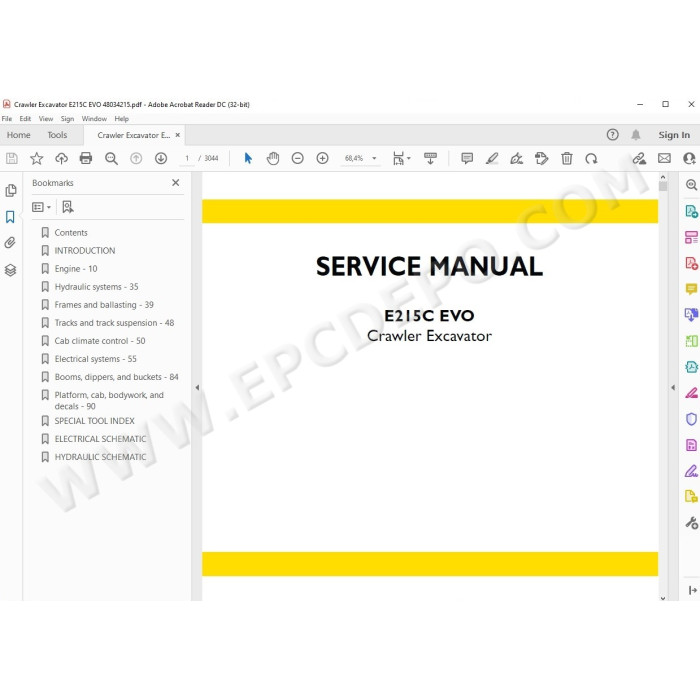Click the document scroll down arrow
Image resolution: width=700 pixels, height=700 pixels.
663,598
